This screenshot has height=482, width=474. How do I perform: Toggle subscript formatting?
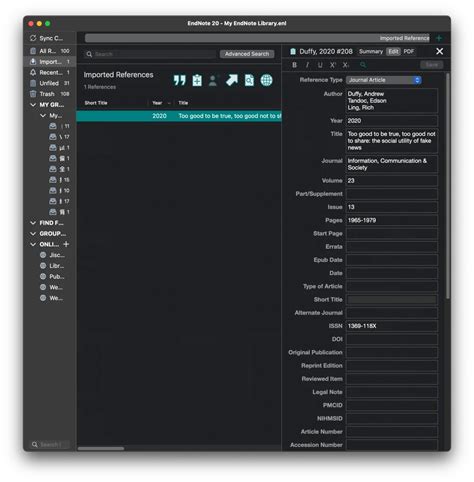346,65
